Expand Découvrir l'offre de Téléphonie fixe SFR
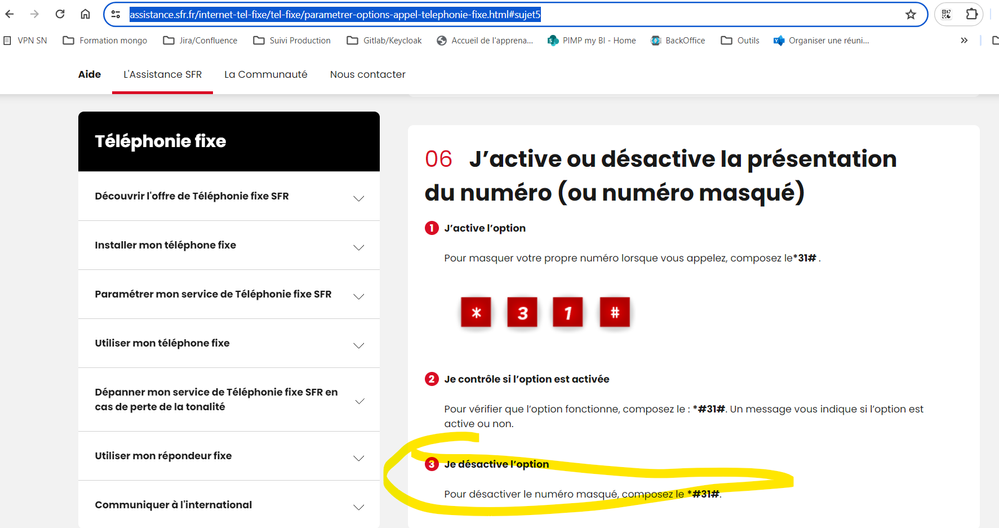This screenshot has width=999, height=528. click(229, 197)
